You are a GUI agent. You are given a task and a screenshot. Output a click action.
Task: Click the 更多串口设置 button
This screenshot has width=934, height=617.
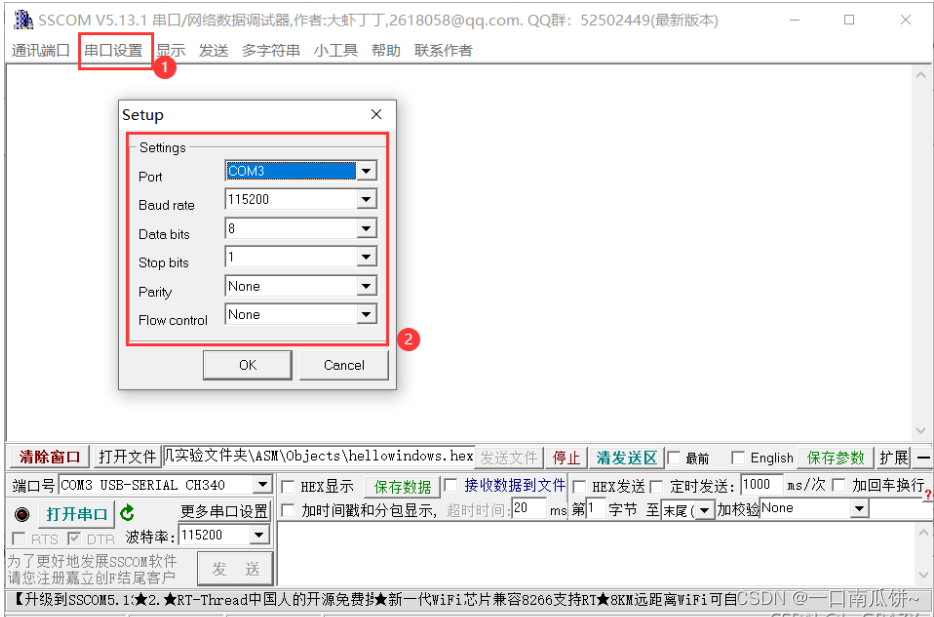[225, 511]
